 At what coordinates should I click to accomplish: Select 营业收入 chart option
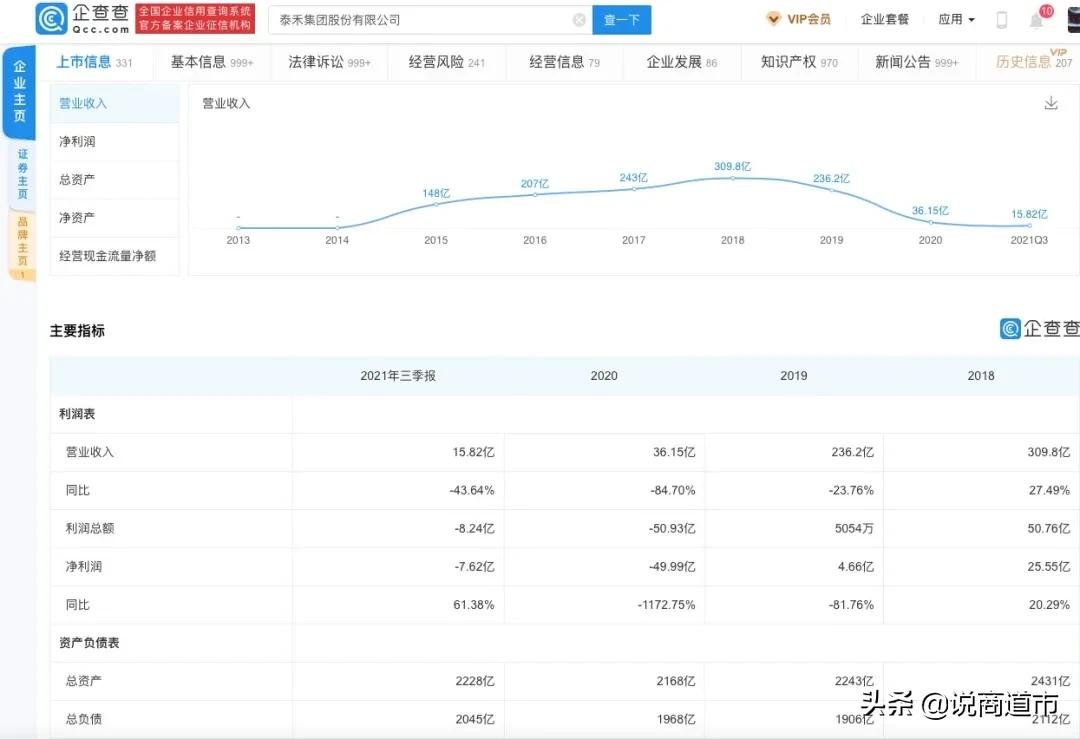pyautogui.click(x=114, y=103)
